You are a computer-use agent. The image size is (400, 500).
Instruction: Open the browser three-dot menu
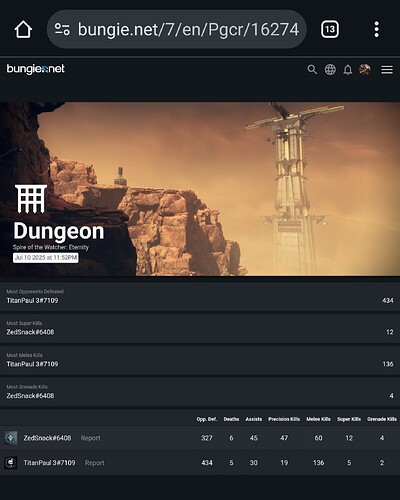tap(376, 29)
